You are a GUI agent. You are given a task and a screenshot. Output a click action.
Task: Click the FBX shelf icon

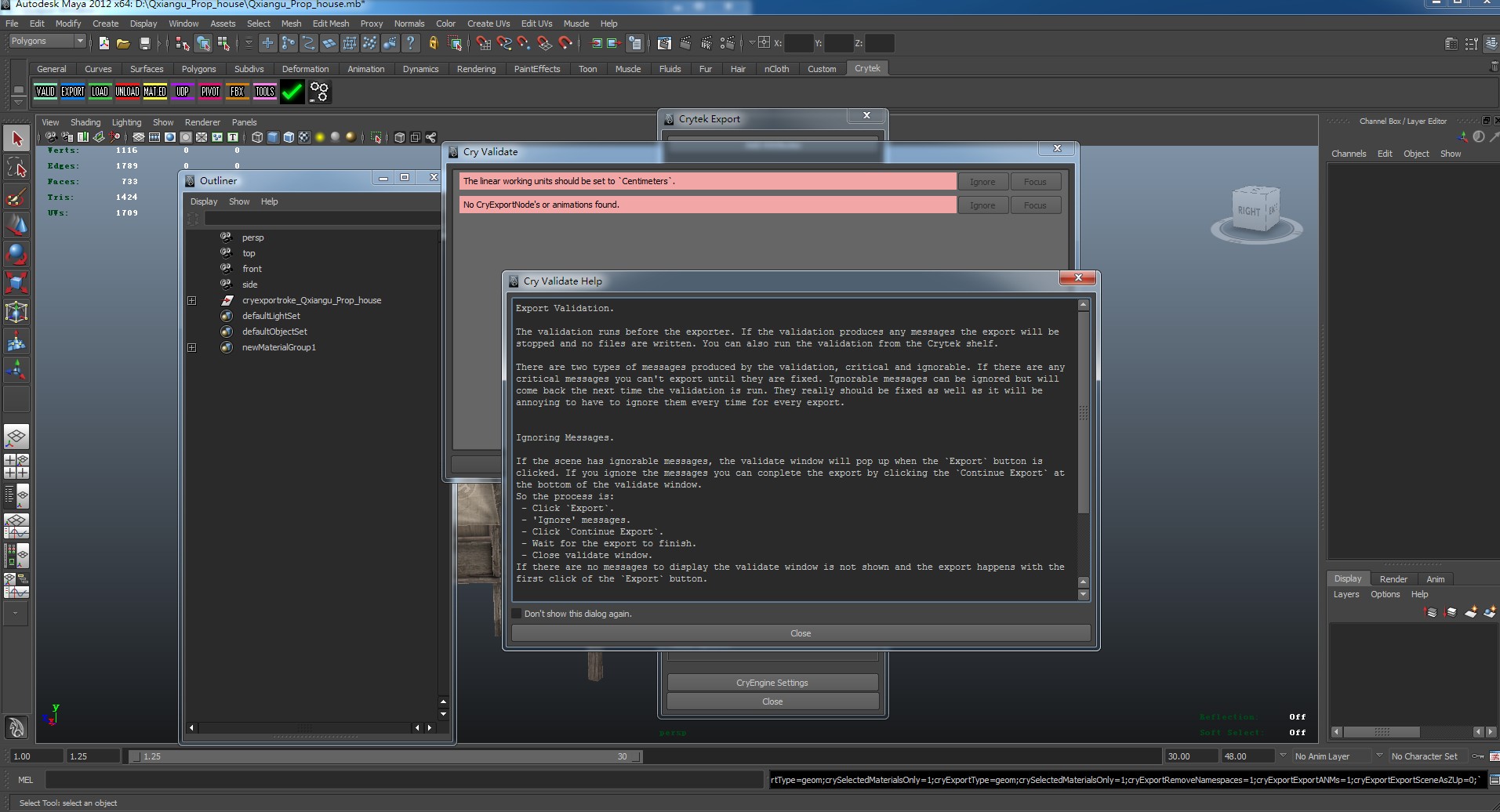237,92
